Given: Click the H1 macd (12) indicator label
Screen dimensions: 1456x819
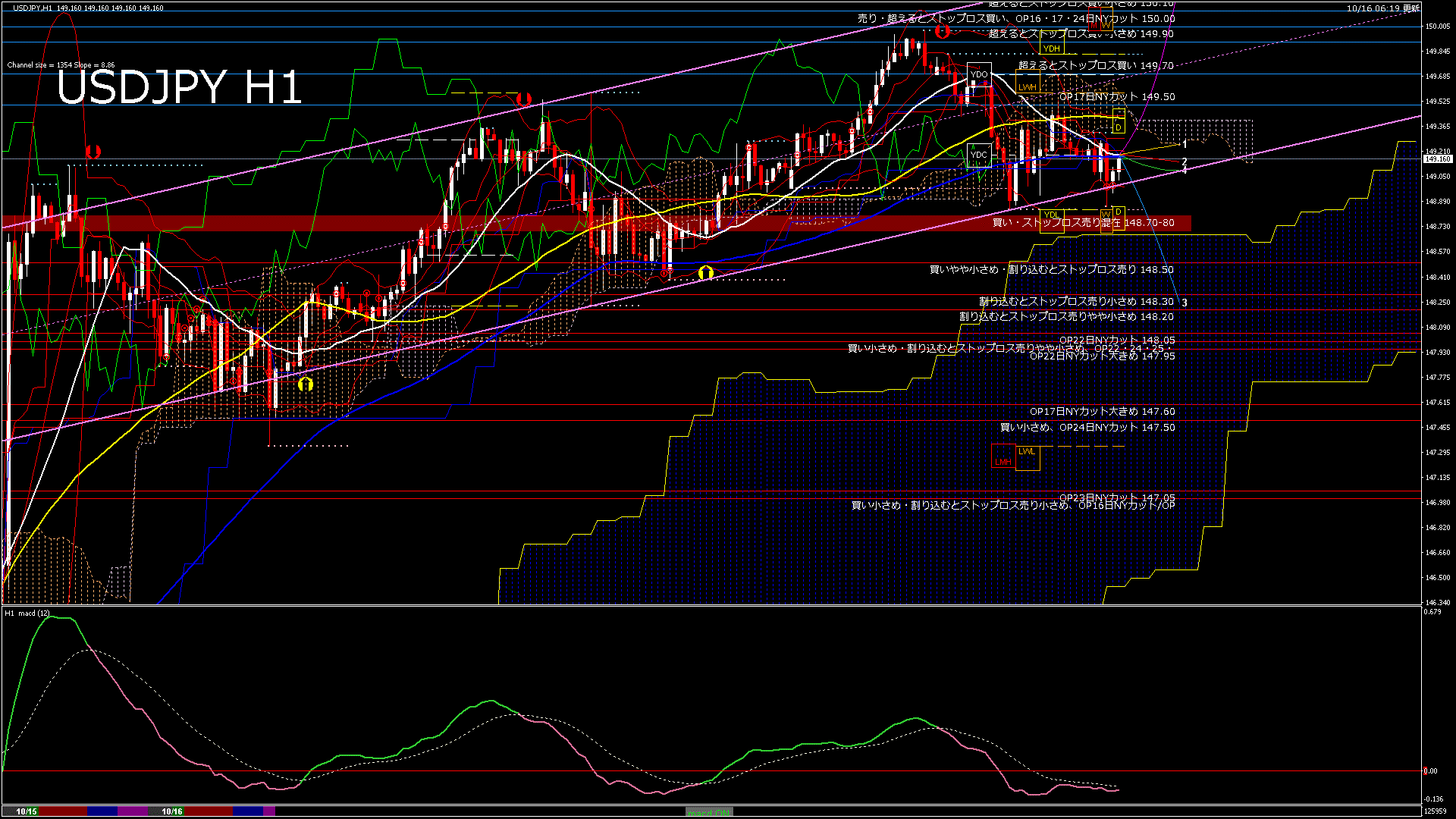Looking at the screenshot, I should point(27,613).
